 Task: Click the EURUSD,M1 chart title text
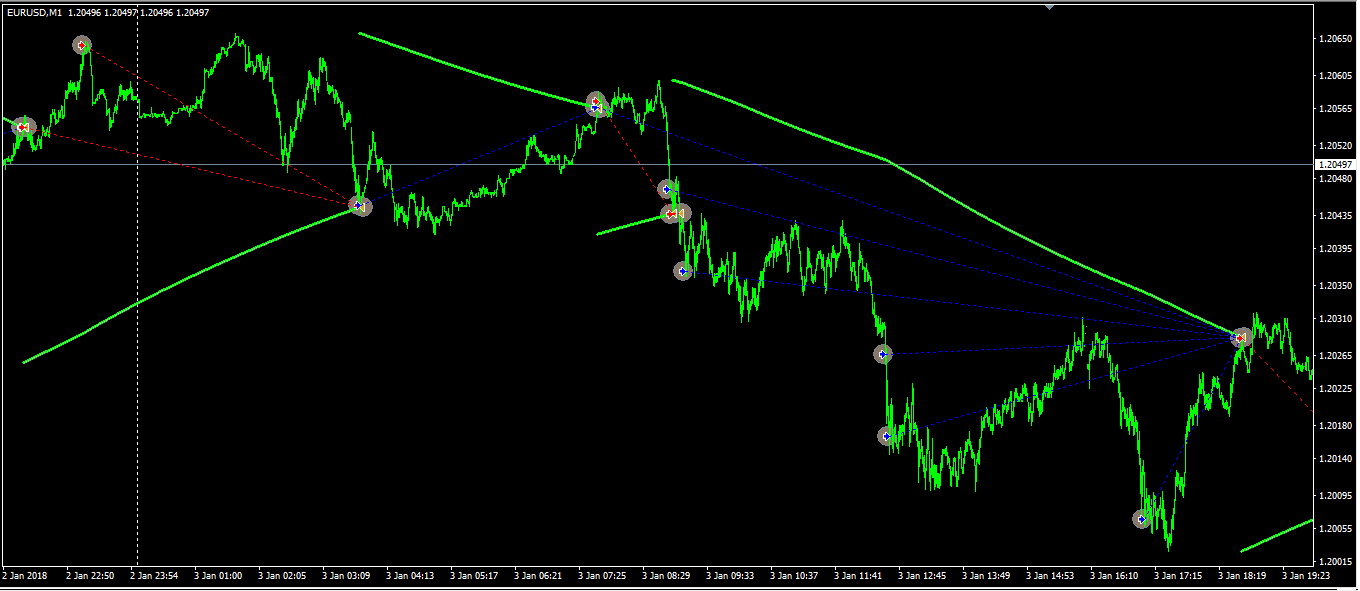[34, 12]
